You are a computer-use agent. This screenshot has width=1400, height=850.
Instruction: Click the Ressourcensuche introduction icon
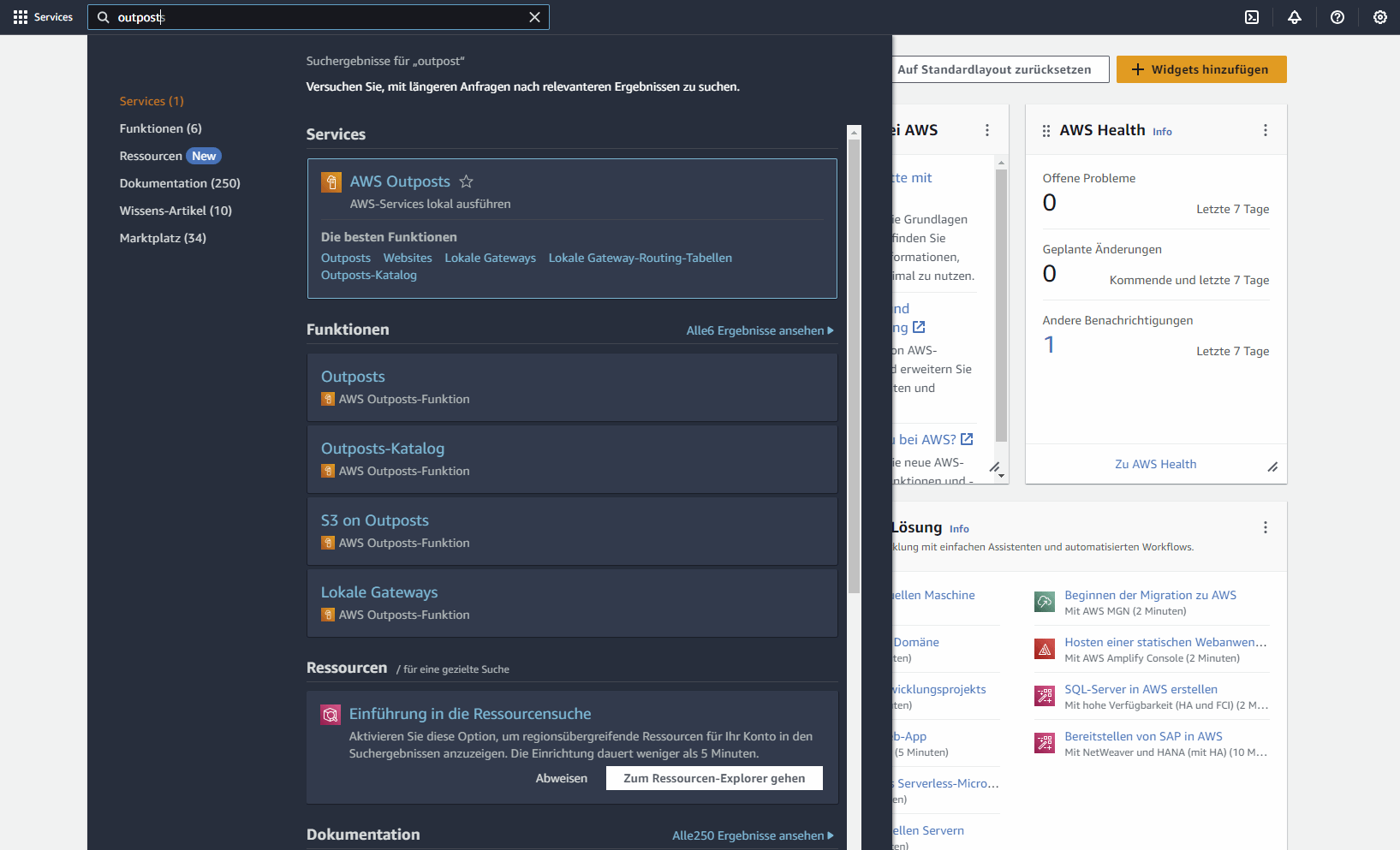[331, 715]
